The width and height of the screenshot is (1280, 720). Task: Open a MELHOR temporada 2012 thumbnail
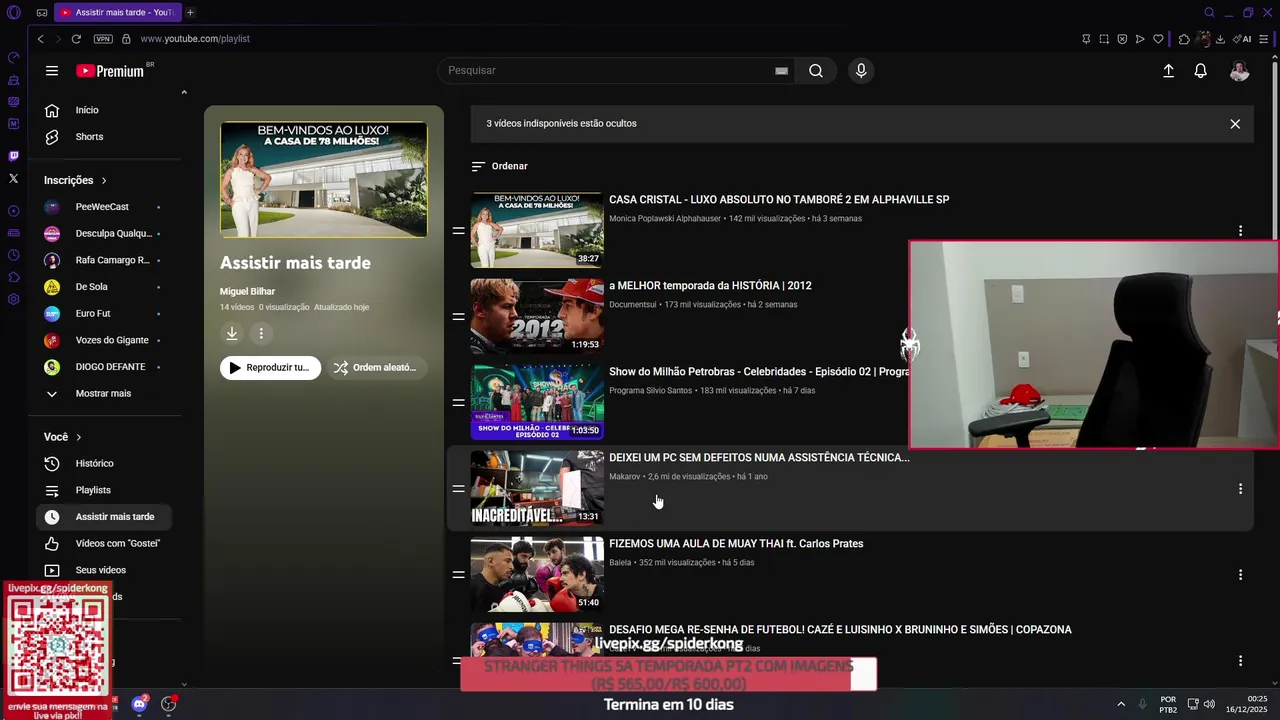click(537, 316)
